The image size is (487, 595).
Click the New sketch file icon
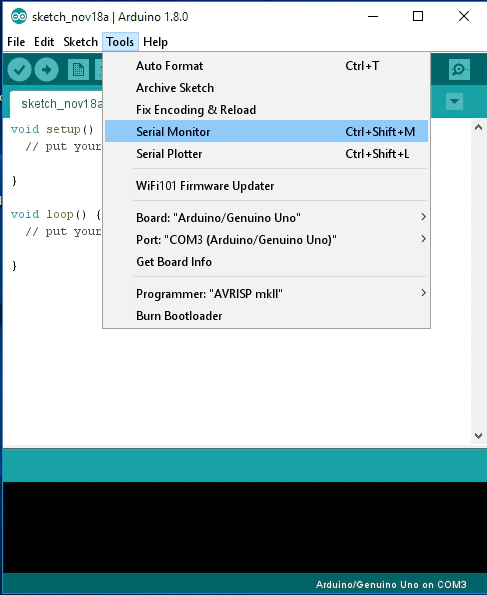(78, 70)
